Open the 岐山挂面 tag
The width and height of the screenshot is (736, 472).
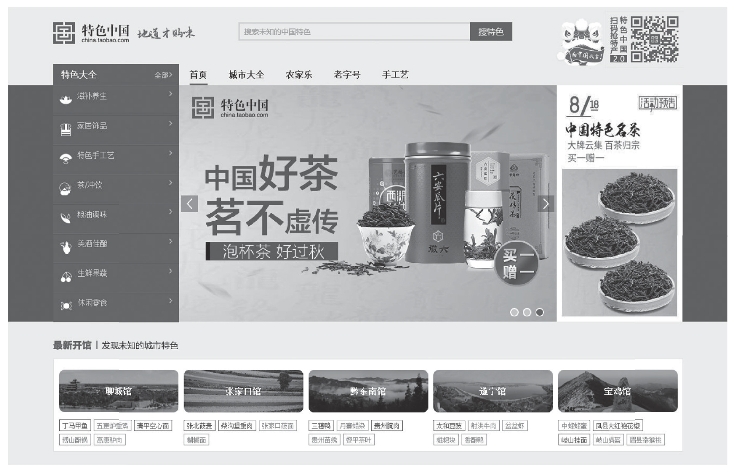click(574, 440)
